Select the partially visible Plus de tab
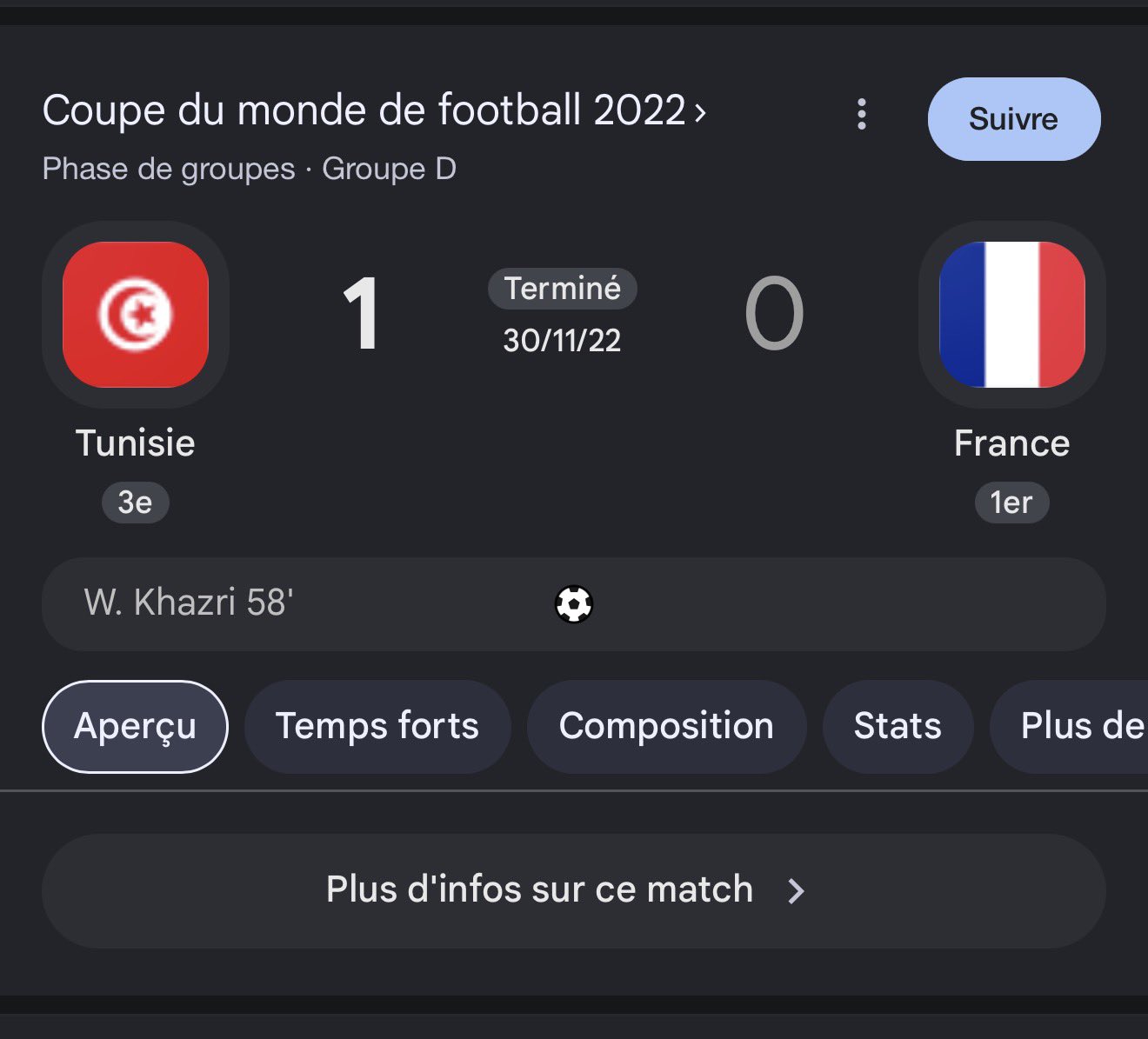1148x1039 pixels. 1070,727
